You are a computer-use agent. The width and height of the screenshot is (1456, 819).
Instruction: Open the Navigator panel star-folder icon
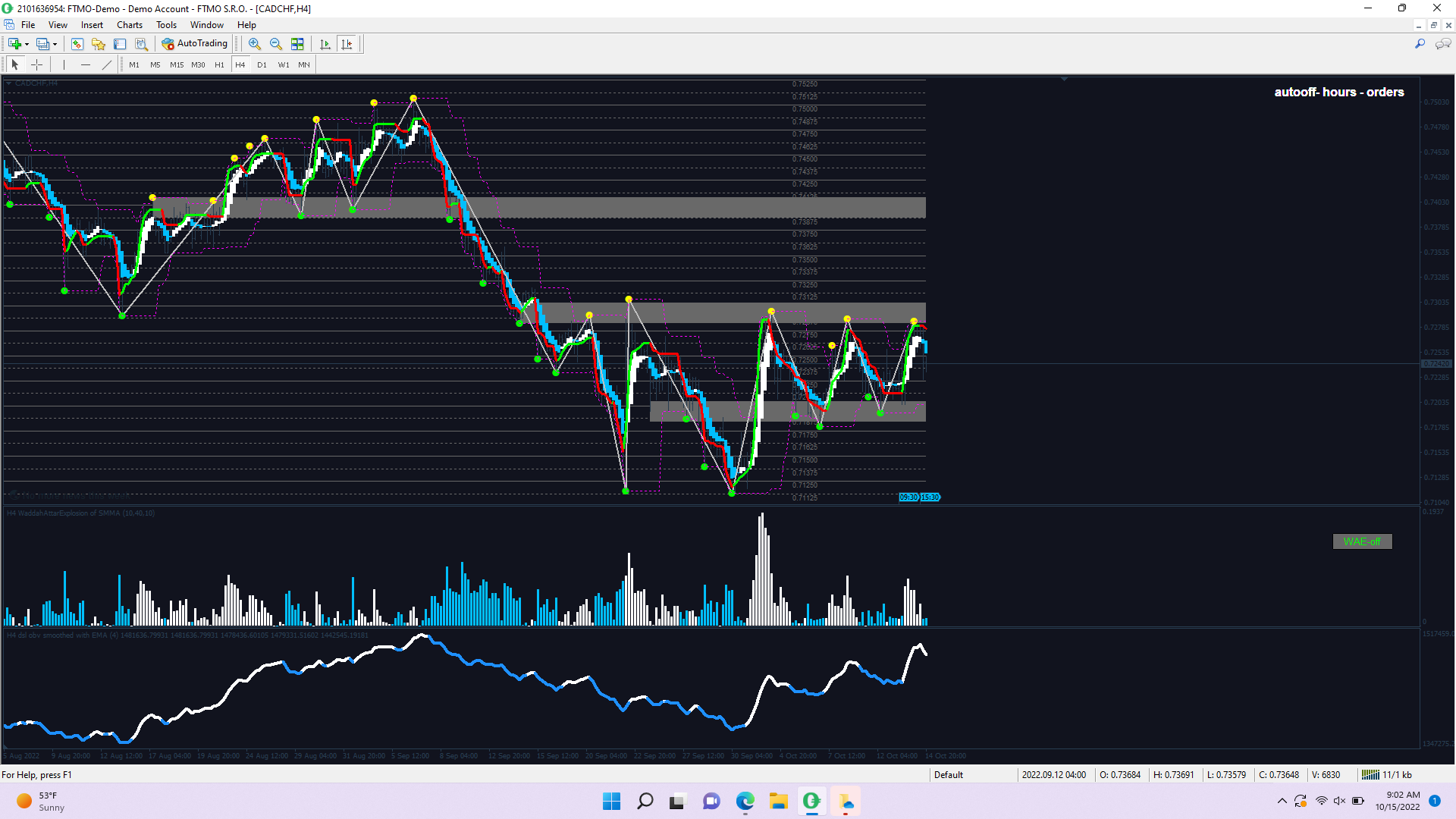tap(99, 44)
